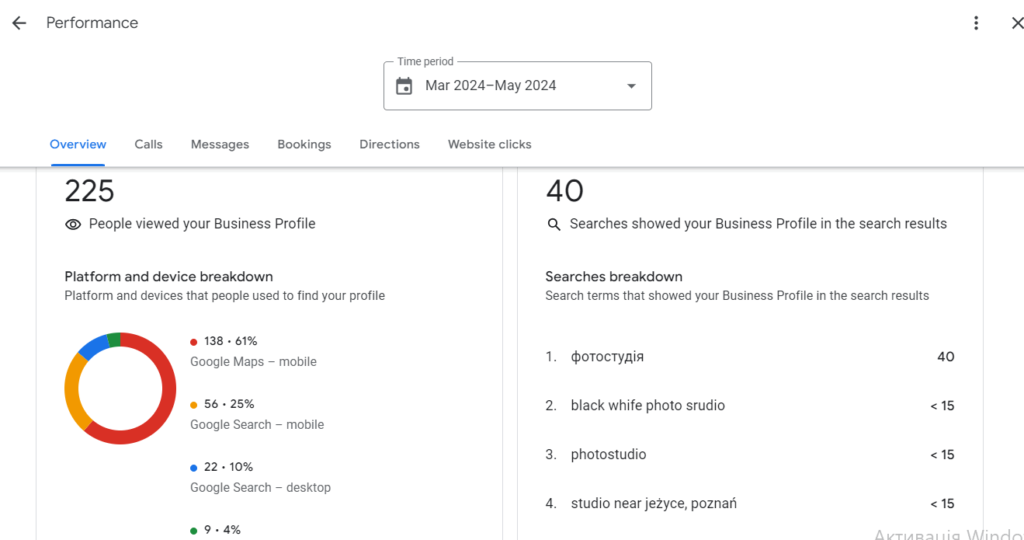The image size is (1024, 540).
Task: Click the calendar icon in the Time period field
Action: 404,86
